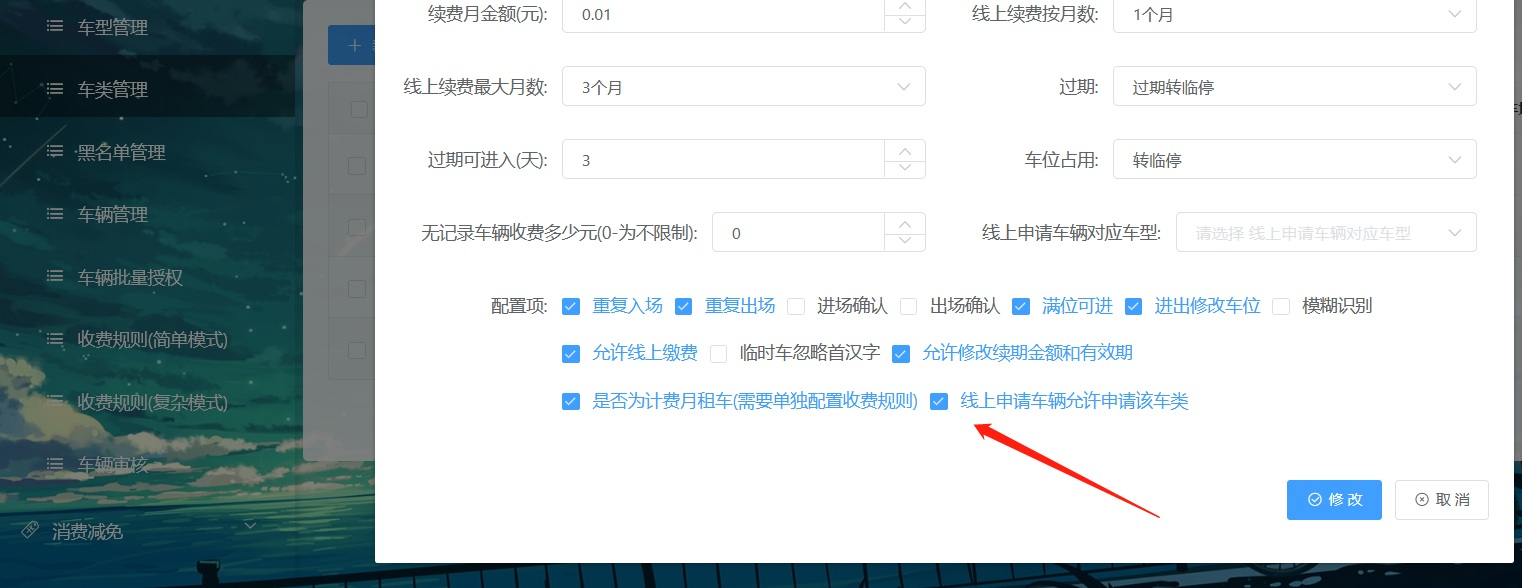The width and height of the screenshot is (1522, 588).
Task: Expand the 消费减免 sidebar group
Action: click(147, 530)
